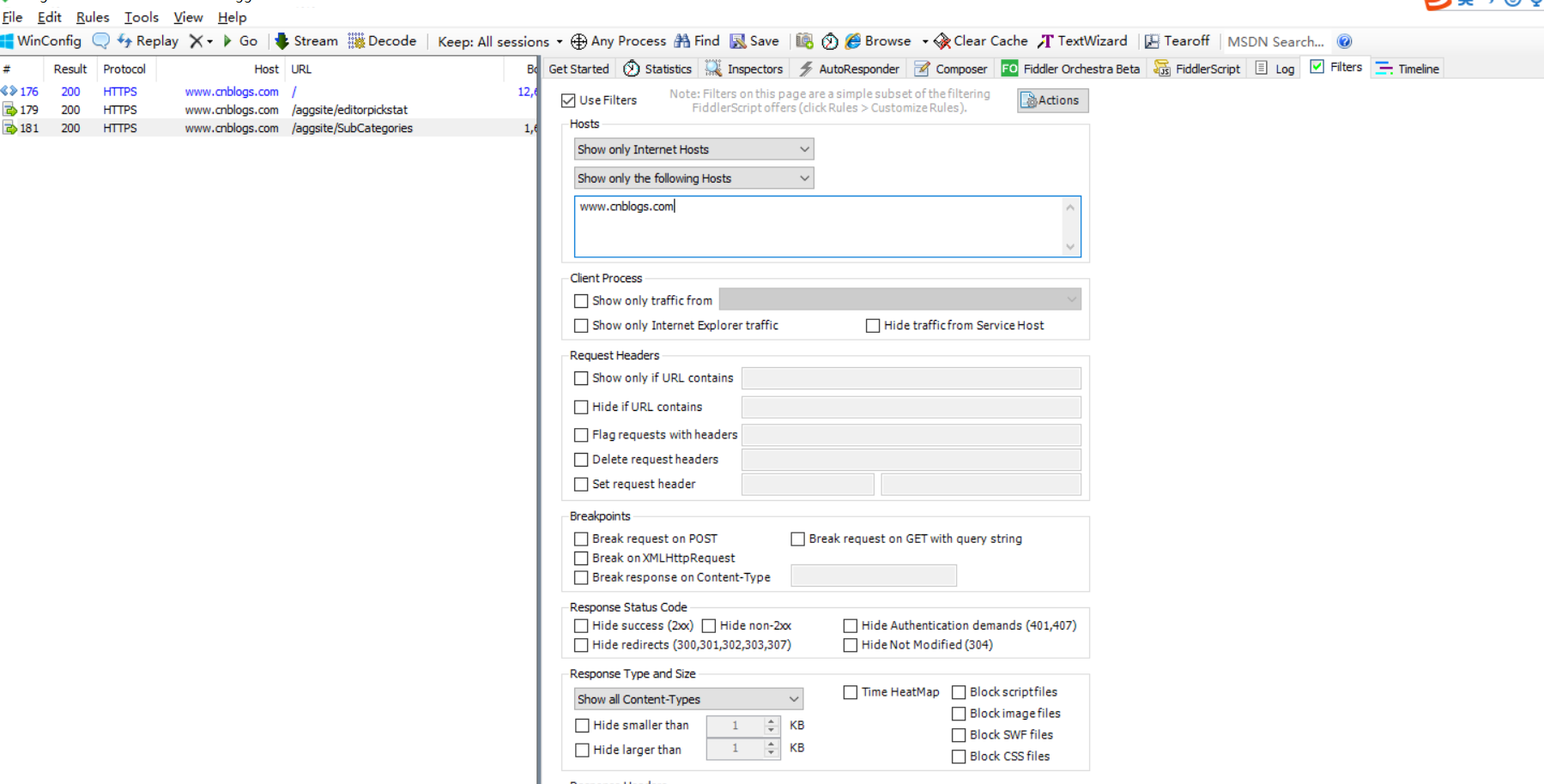Check Show only if URL contains
The width and height of the screenshot is (1544, 784).
581,378
